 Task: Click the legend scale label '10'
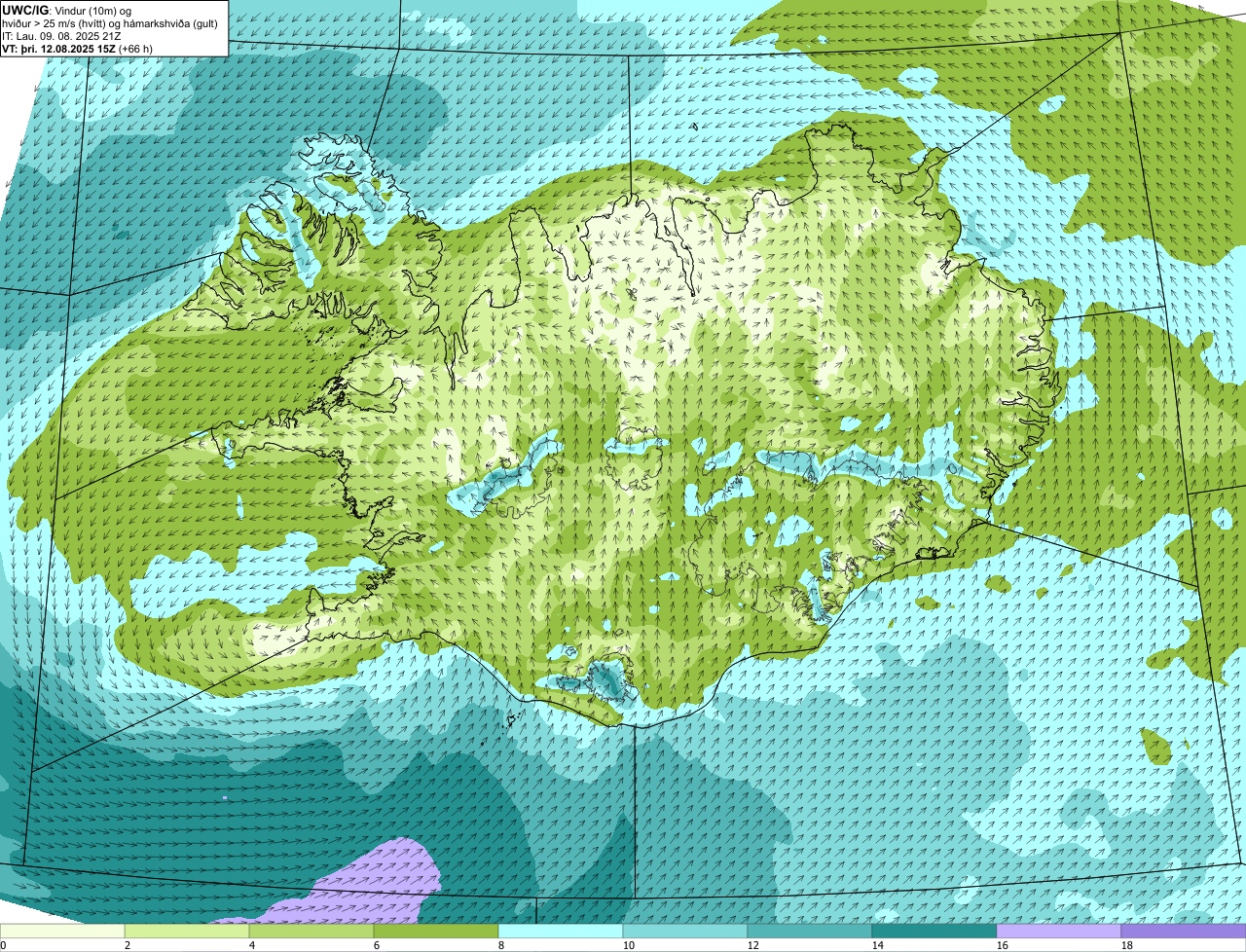629,945
